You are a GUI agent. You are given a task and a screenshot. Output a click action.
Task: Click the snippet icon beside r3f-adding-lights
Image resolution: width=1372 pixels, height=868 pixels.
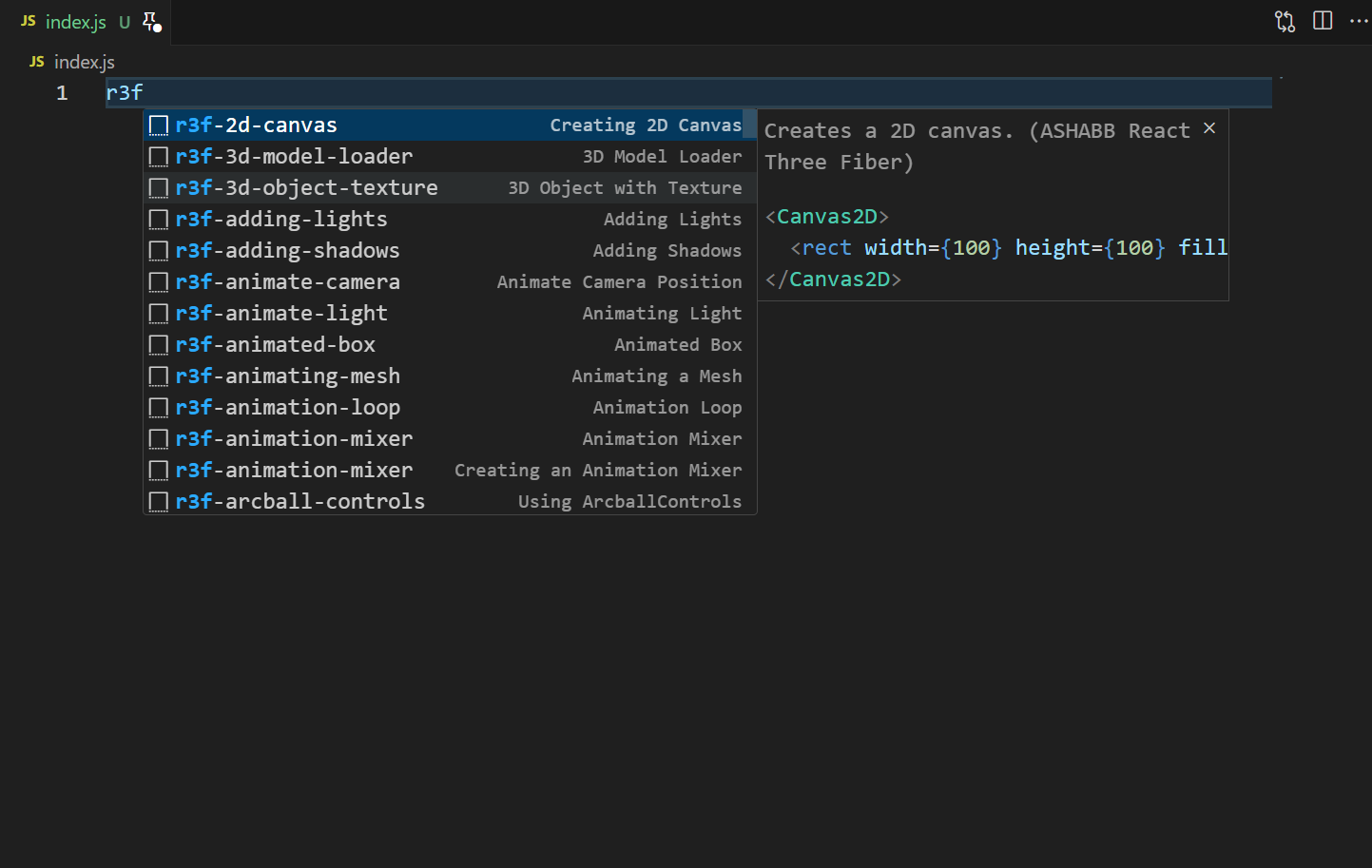(x=159, y=220)
